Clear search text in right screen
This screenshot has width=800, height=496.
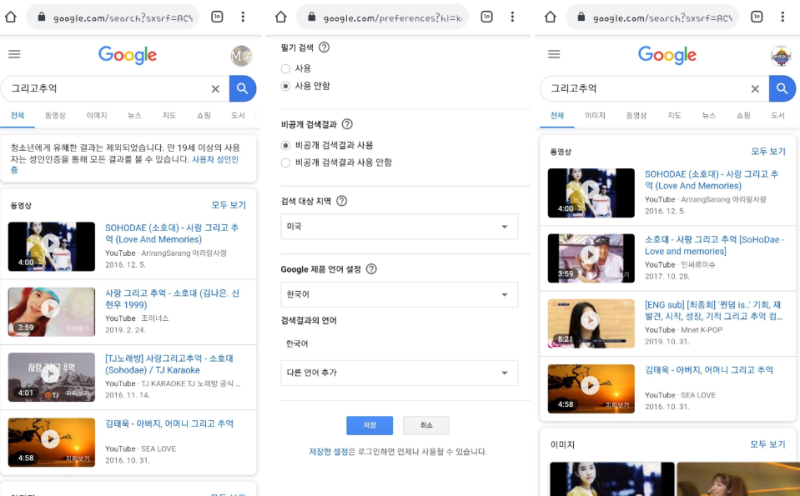(755, 89)
